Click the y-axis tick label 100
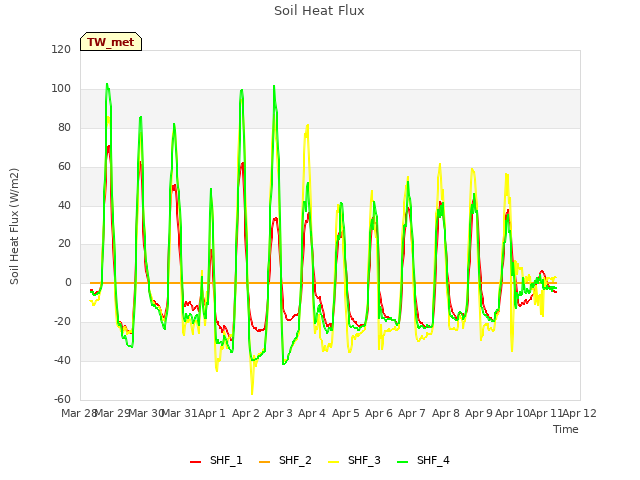The width and height of the screenshot is (640, 480). coord(61,88)
